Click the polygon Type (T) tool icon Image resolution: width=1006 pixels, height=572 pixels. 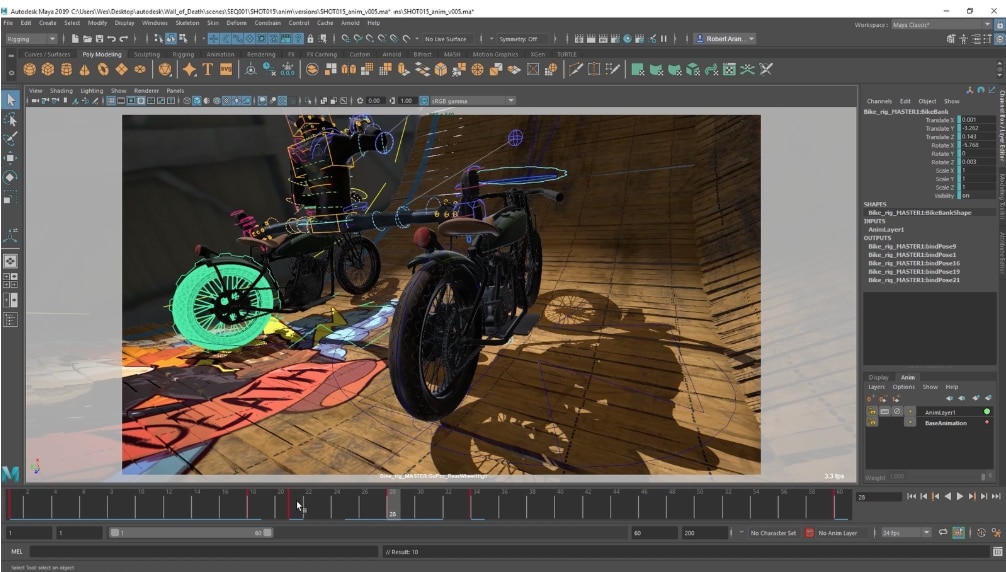(208, 69)
